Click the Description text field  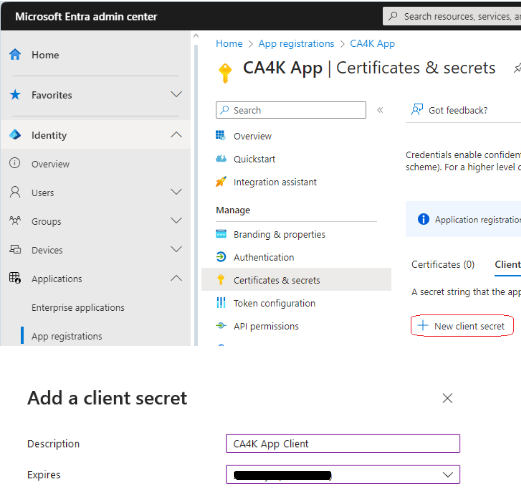[x=343, y=444]
